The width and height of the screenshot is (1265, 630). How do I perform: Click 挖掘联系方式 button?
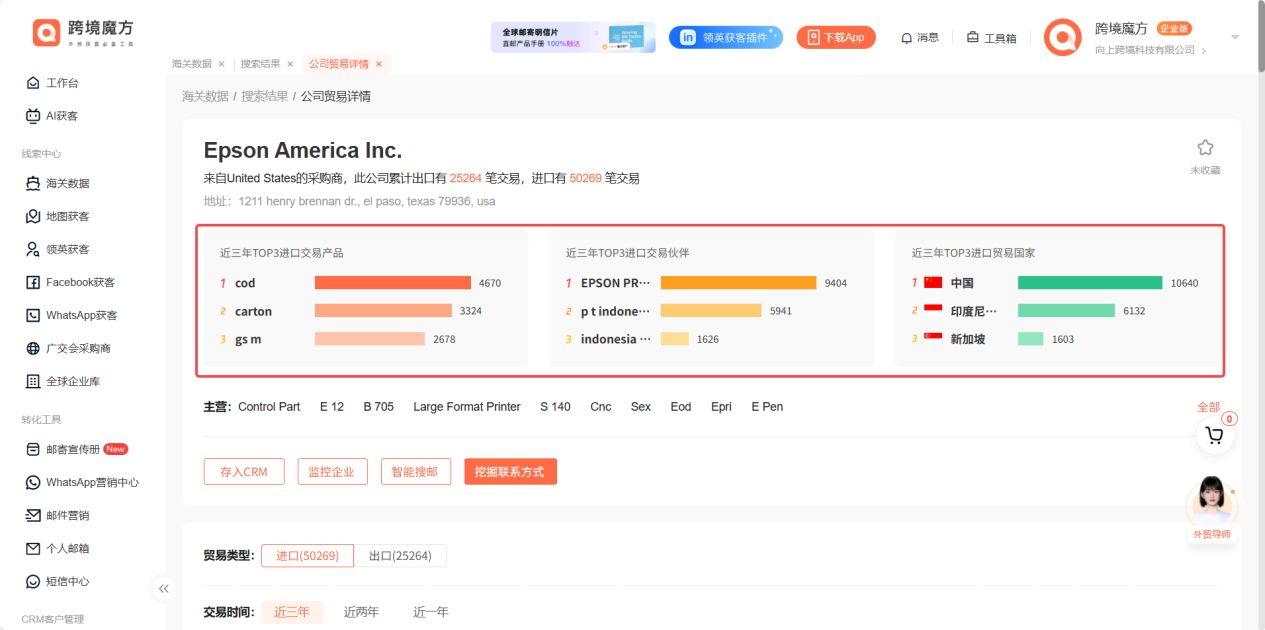510,472
